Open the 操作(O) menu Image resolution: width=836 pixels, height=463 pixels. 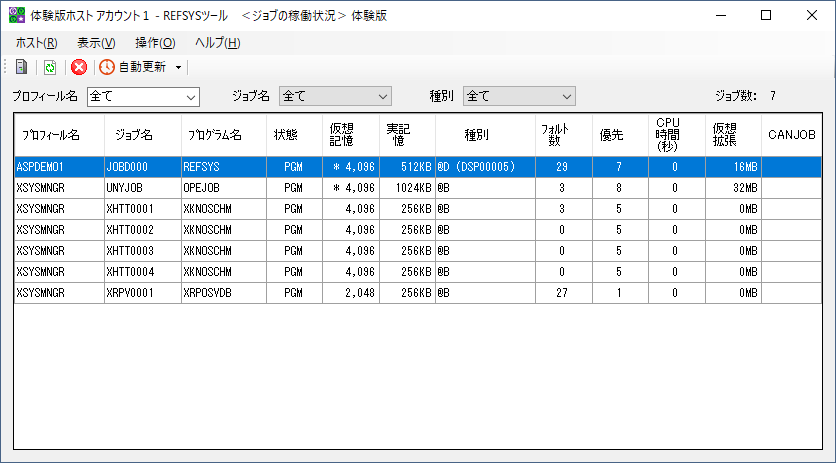point(156,43)
